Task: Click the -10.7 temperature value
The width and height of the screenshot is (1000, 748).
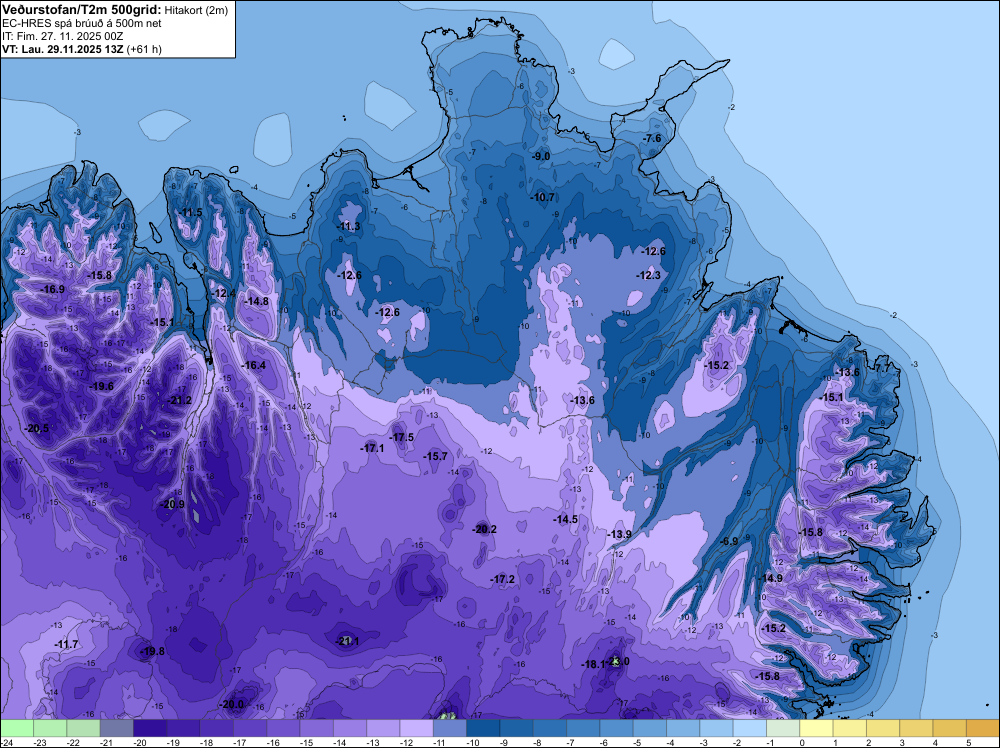Action: (543, 198)
